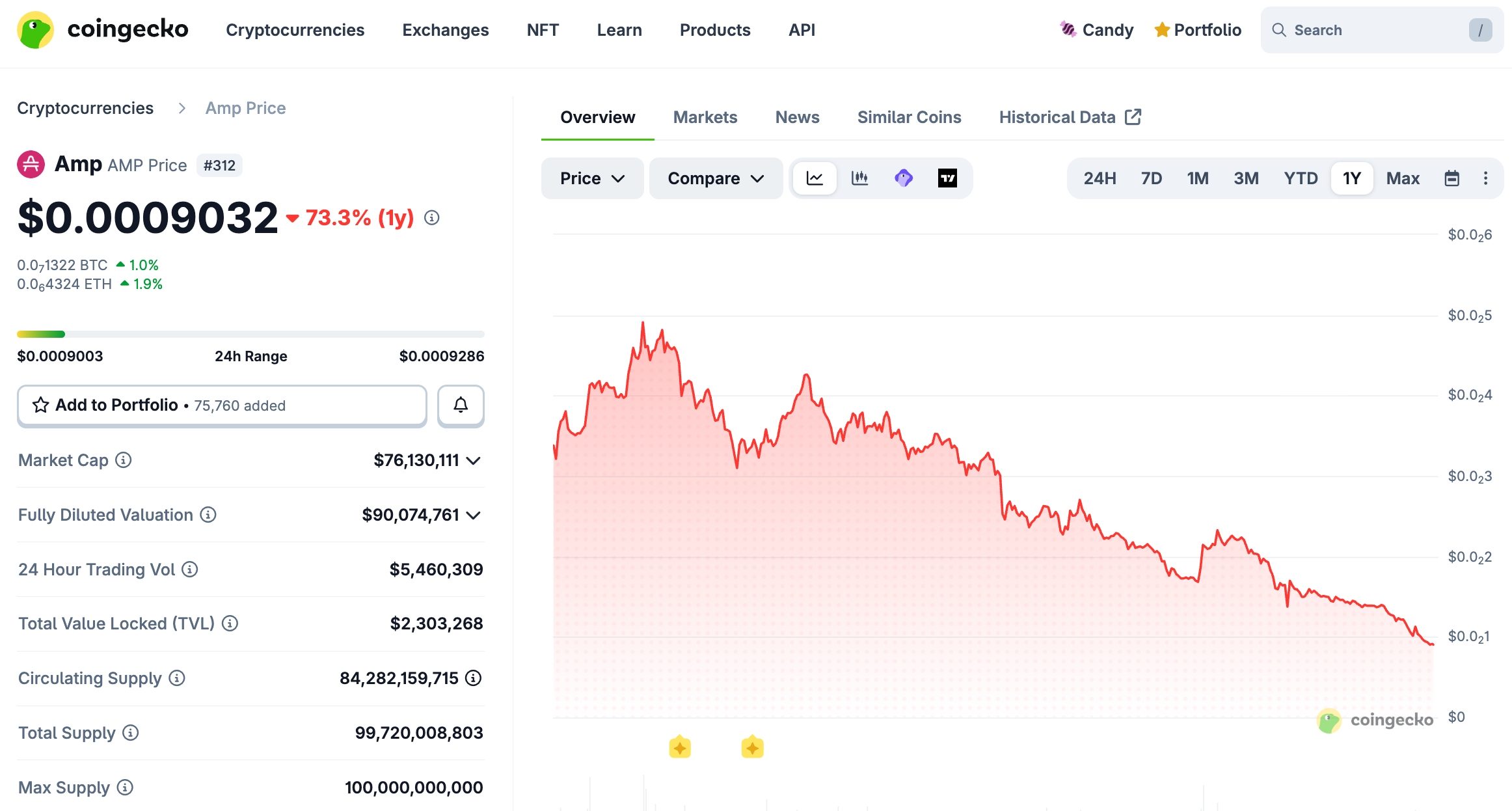Switch chart range to 24H
Viewport: 1512px width, 811px height.
[x=1099, y=178]
